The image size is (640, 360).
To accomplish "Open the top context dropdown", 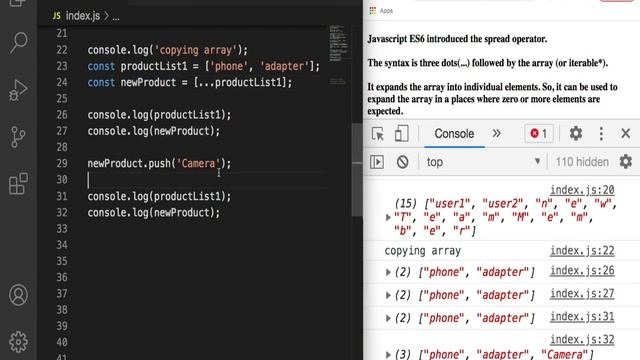I will click(x=483, y=162).
